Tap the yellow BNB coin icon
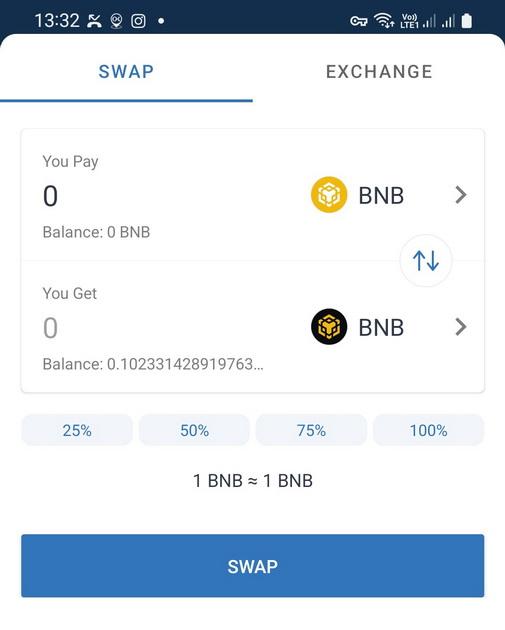This screenshot has height=630, width=505. pyautogui.click(x=329, y=195)
